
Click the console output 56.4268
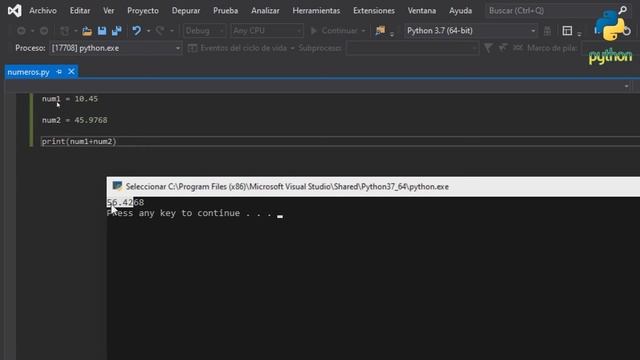(x=125, y=202)
